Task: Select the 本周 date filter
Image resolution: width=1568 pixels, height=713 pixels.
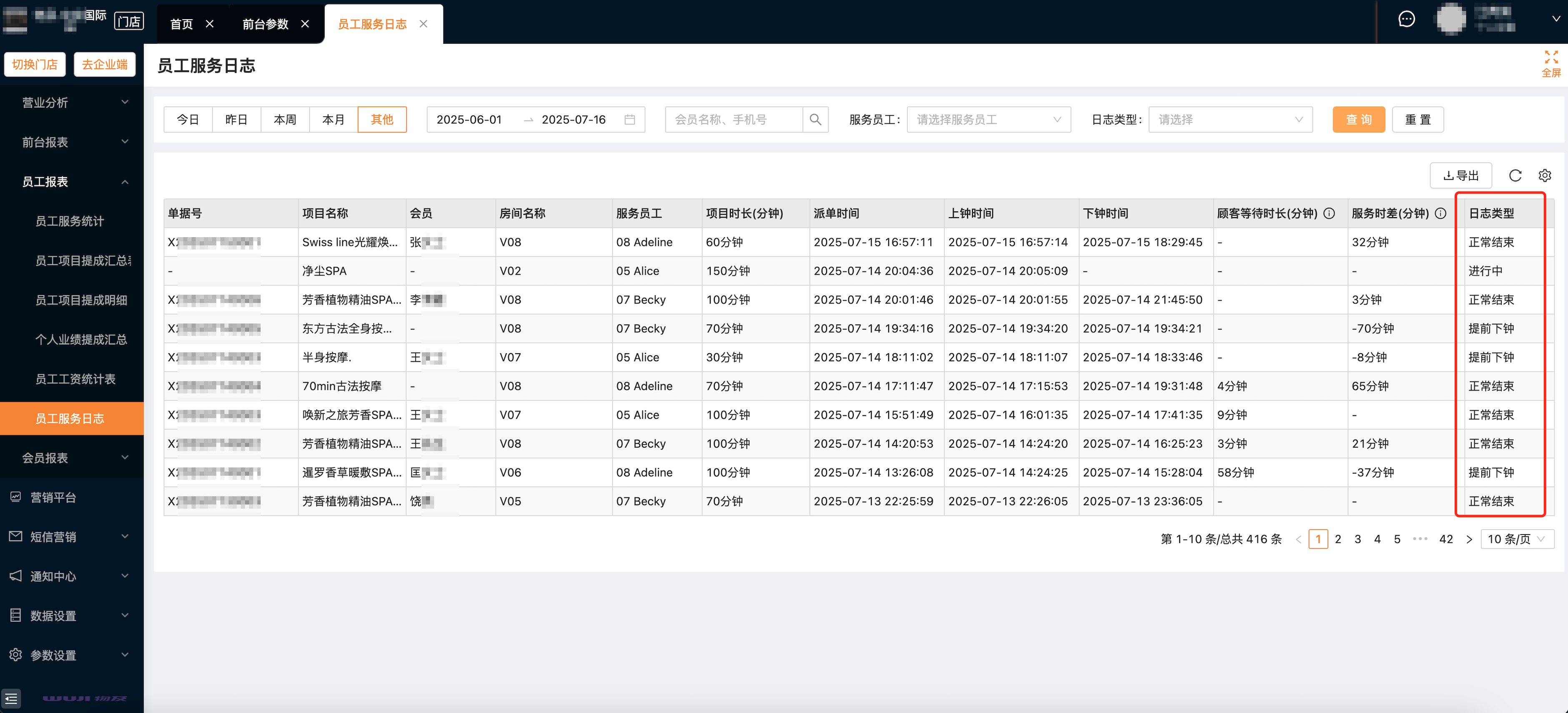Action: (285, 119)
